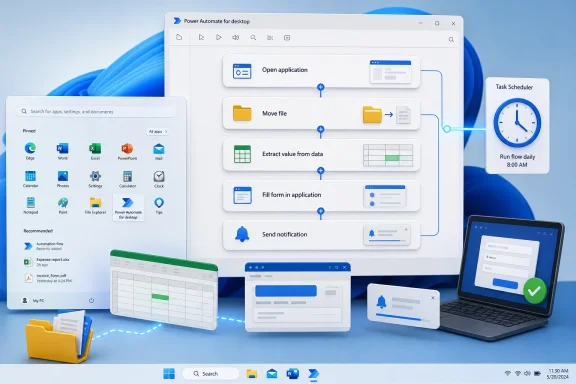Open form preview thumbnail on Fill form card
The width and height of the screenshot is (576, 384).
(x=385, y=196)
